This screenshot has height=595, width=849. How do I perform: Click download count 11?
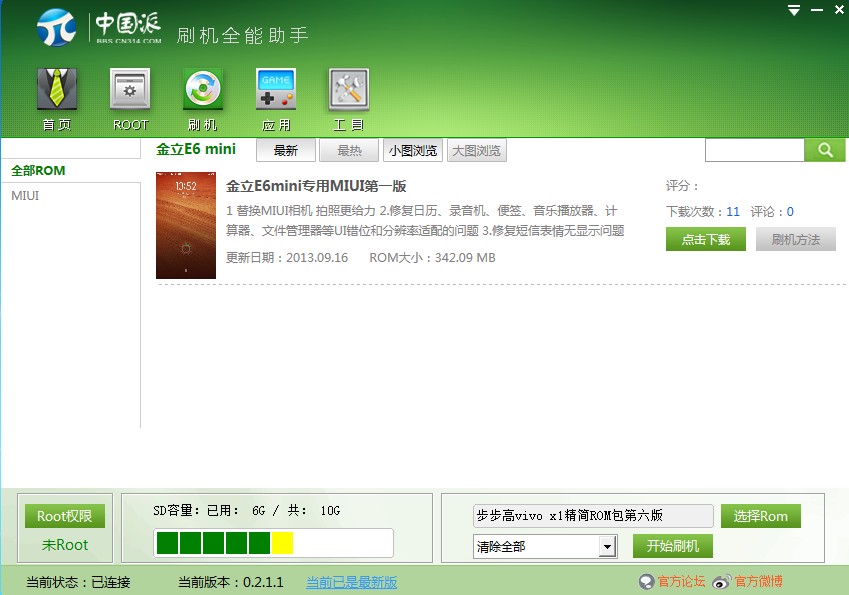[x=733, y=212]
